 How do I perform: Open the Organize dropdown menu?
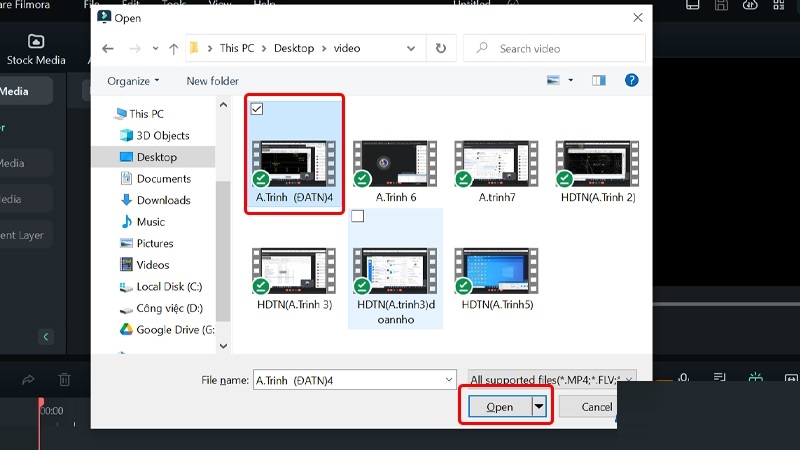133,81
